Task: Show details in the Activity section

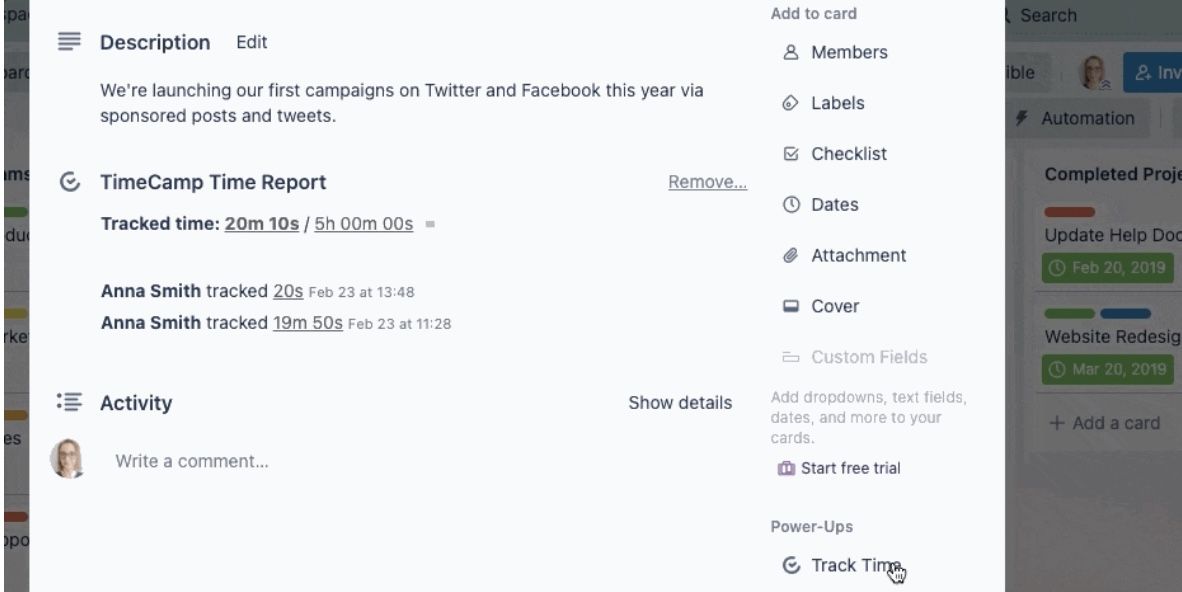Action: tap(680, 403)
